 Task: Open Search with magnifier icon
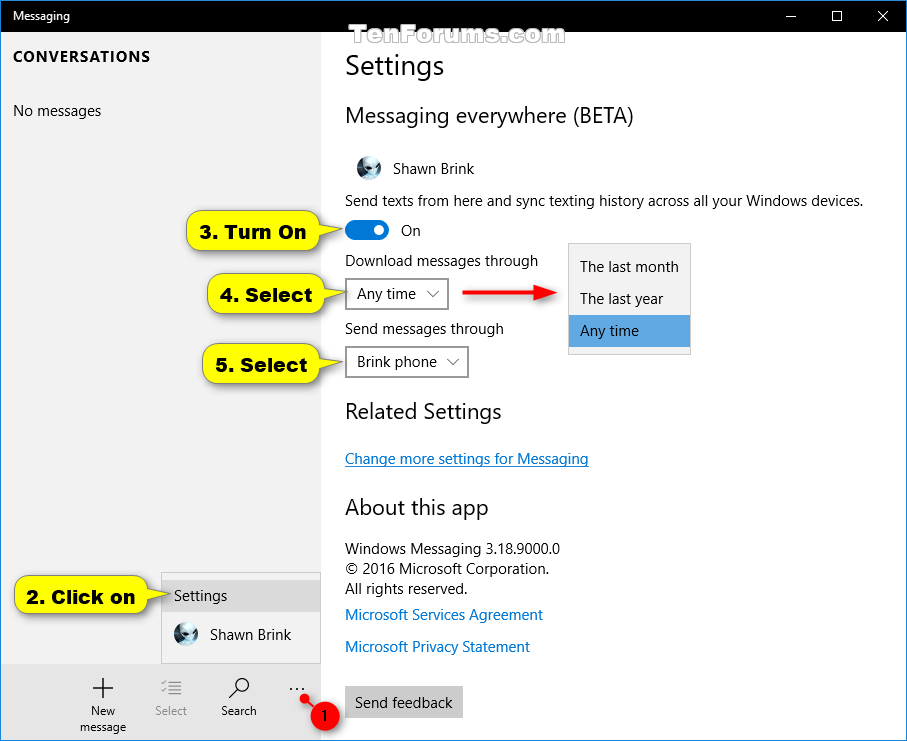(238, 688)
